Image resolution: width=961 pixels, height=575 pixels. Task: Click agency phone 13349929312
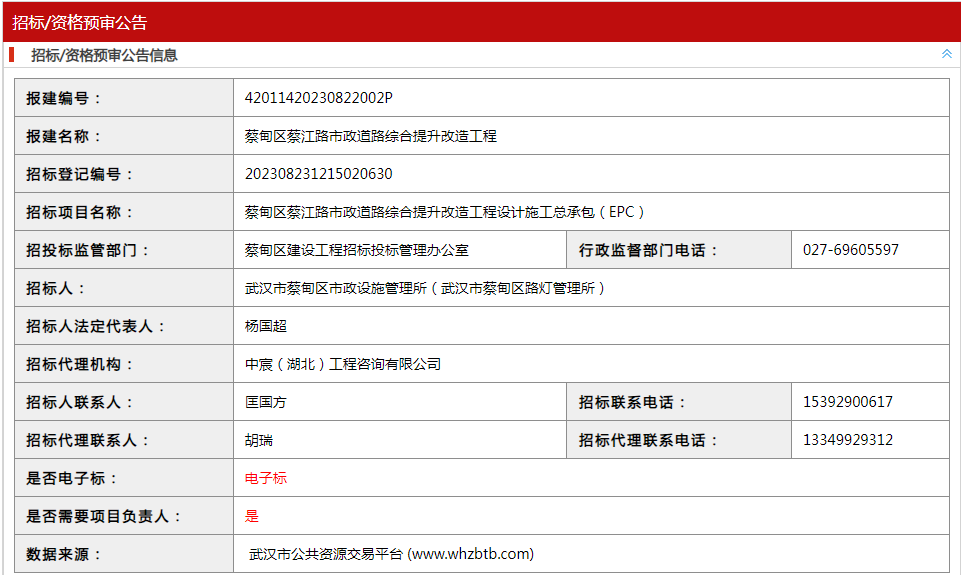pyautogui.click(x=848, y=440)
